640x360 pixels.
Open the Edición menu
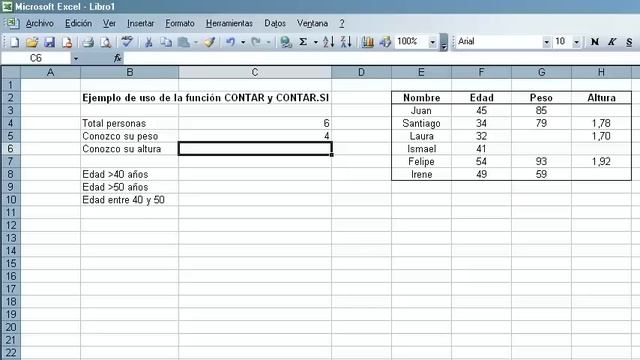click(x=78, y=24)
